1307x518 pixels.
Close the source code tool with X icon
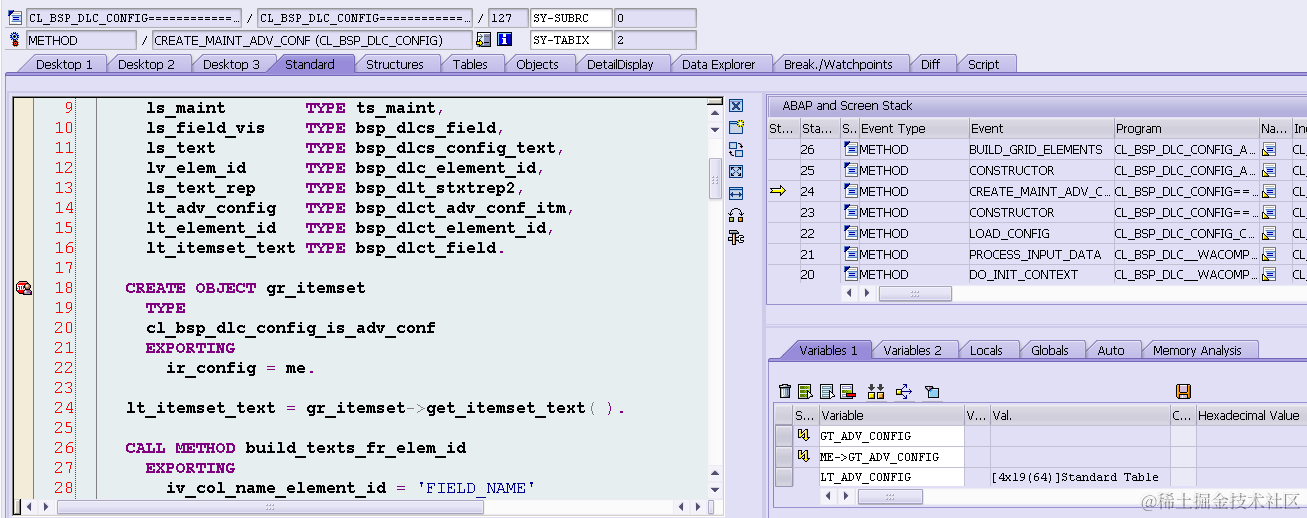tap(736, 106)
